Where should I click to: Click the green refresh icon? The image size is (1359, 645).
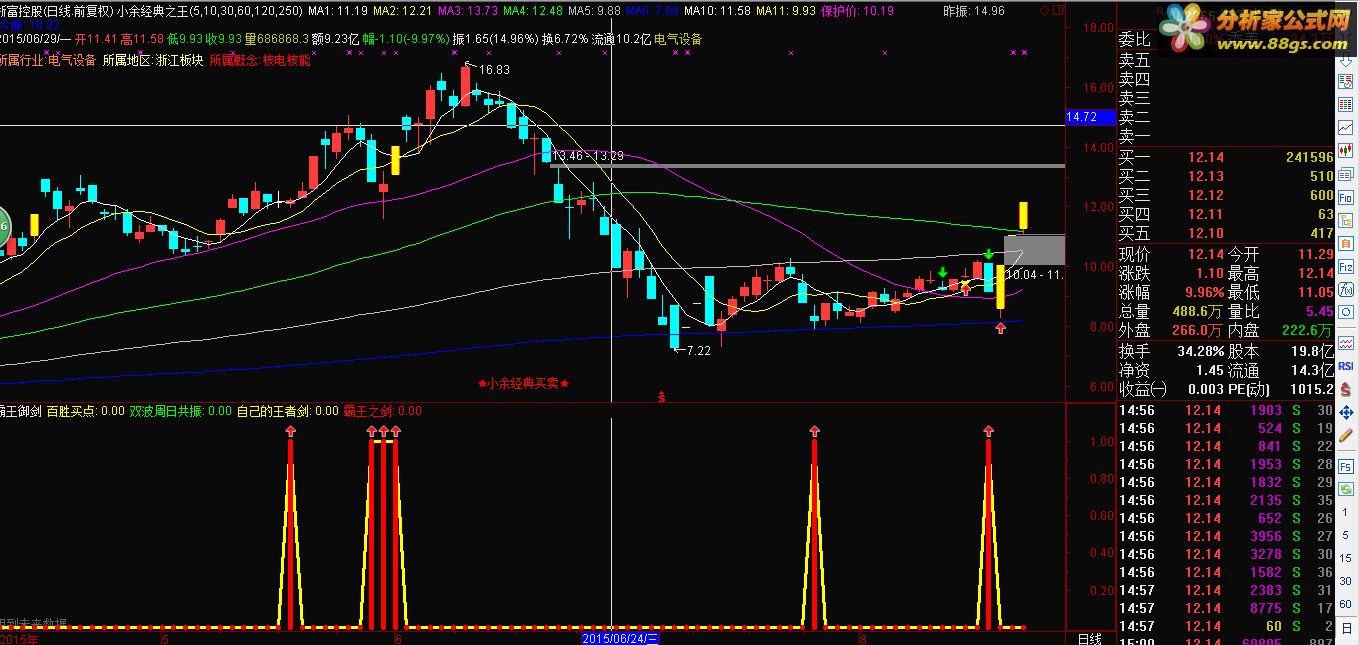pyautogui.click(x=1346, y=489)
